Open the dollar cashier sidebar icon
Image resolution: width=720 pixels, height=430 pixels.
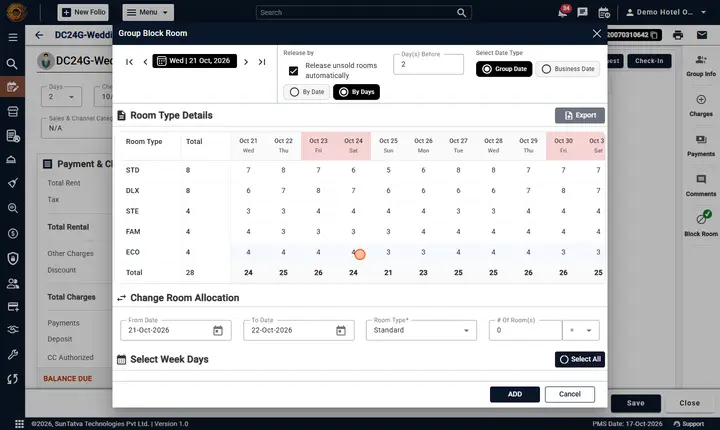coord(13,234)
